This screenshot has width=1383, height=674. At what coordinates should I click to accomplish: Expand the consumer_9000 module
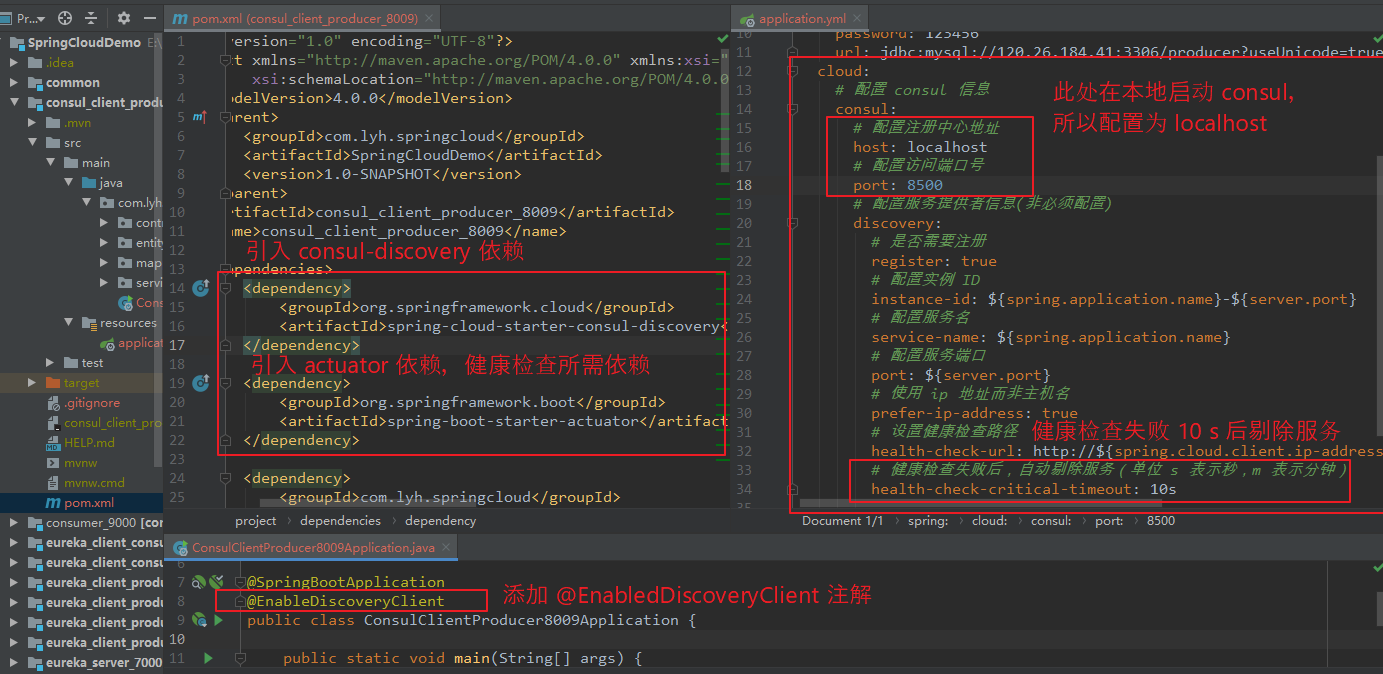[x=14, y=523]
